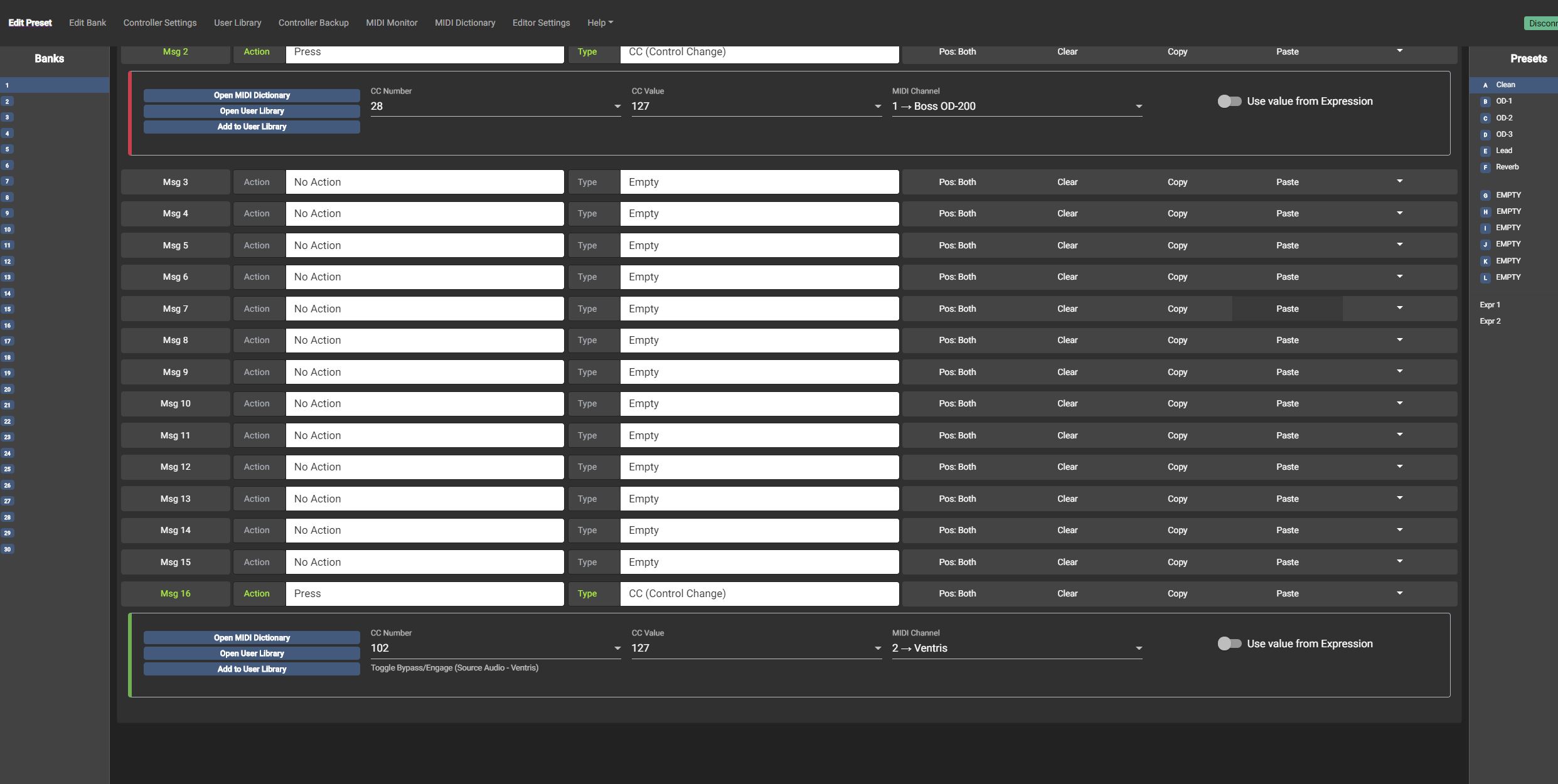Select empty preset L letter badge

coord(1485,278)
